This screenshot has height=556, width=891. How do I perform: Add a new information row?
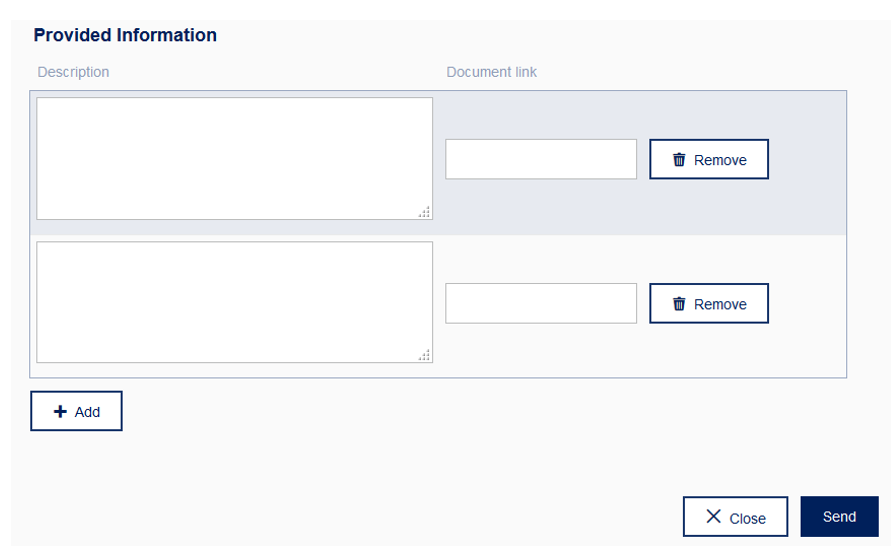[76, 411]
